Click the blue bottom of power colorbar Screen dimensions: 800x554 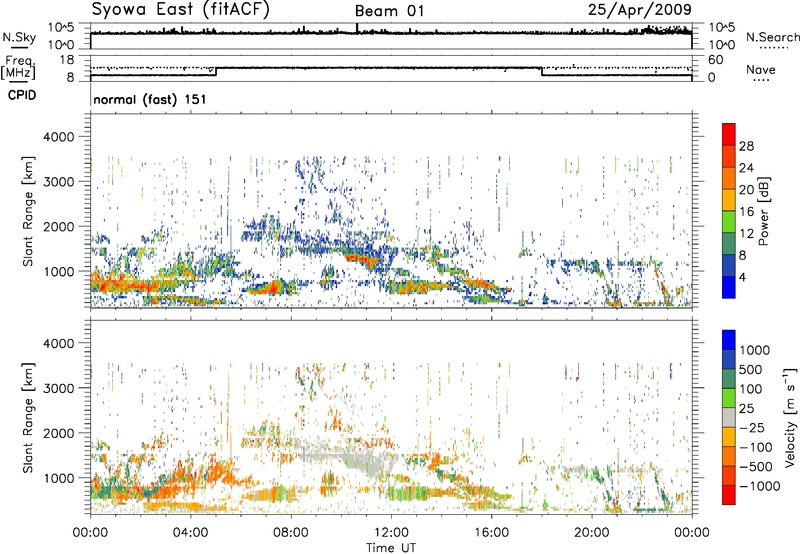(729, 287)
